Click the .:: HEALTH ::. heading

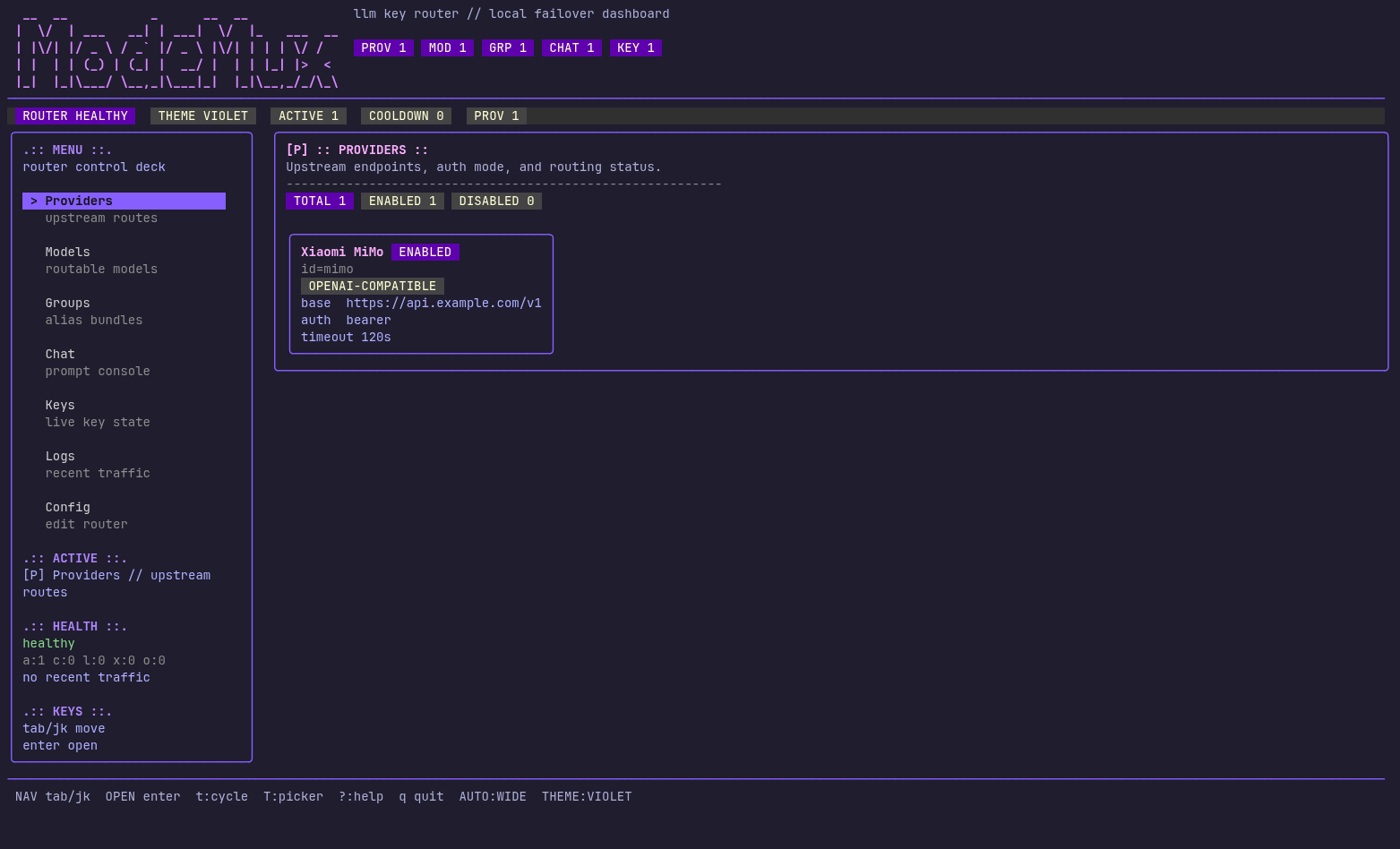coord(75,626)
